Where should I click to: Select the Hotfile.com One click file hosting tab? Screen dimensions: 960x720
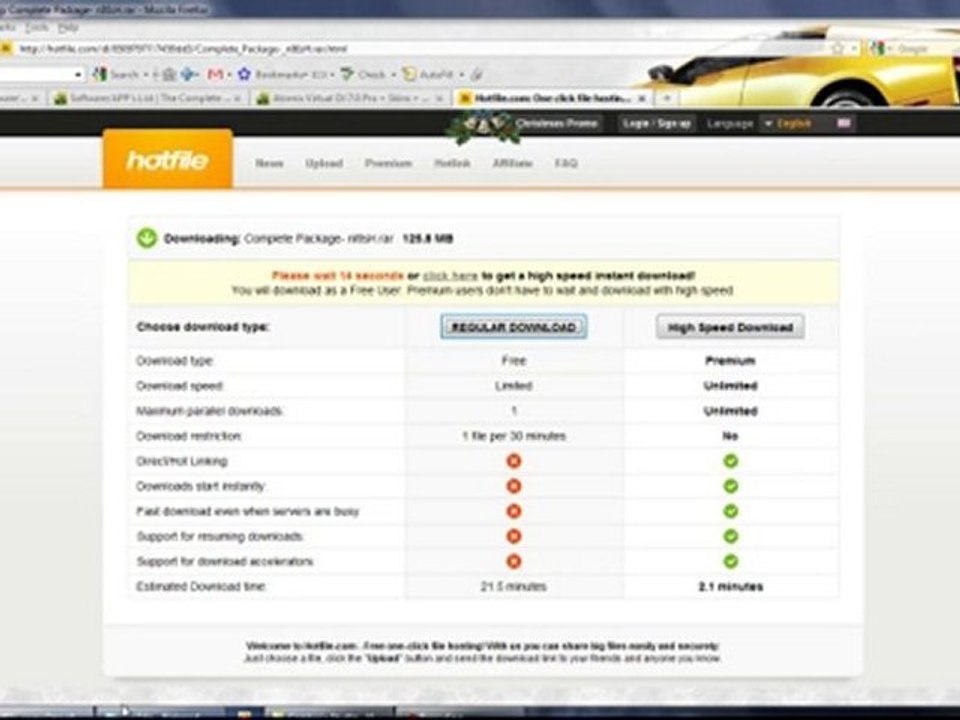(x=552, y=98)
